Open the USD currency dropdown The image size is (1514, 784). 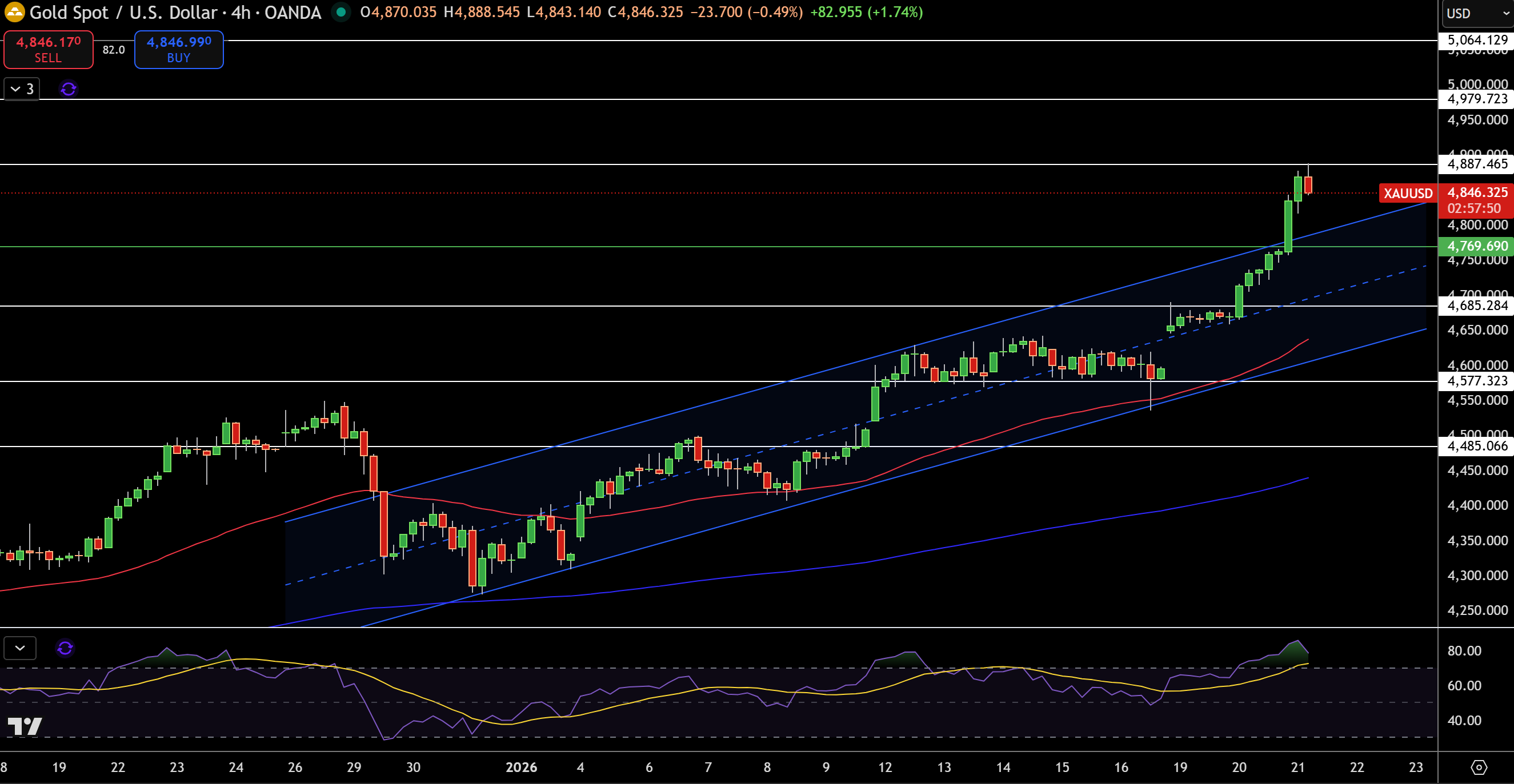coord(1476,14)
